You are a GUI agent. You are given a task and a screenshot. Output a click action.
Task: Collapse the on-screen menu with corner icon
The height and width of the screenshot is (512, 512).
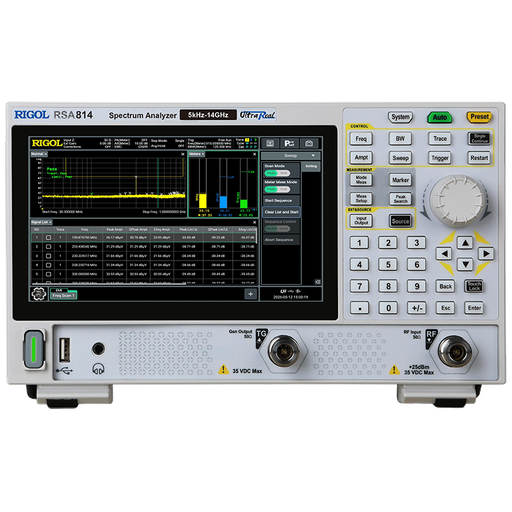(x=318, y=282)
